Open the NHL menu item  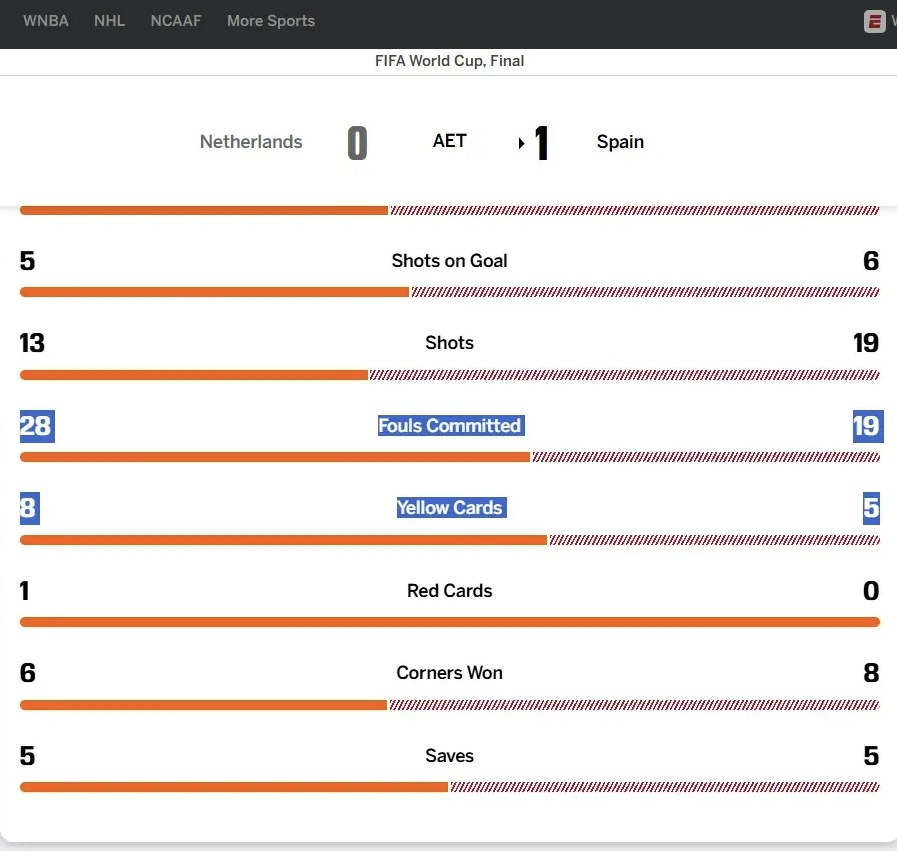[109, 21]
